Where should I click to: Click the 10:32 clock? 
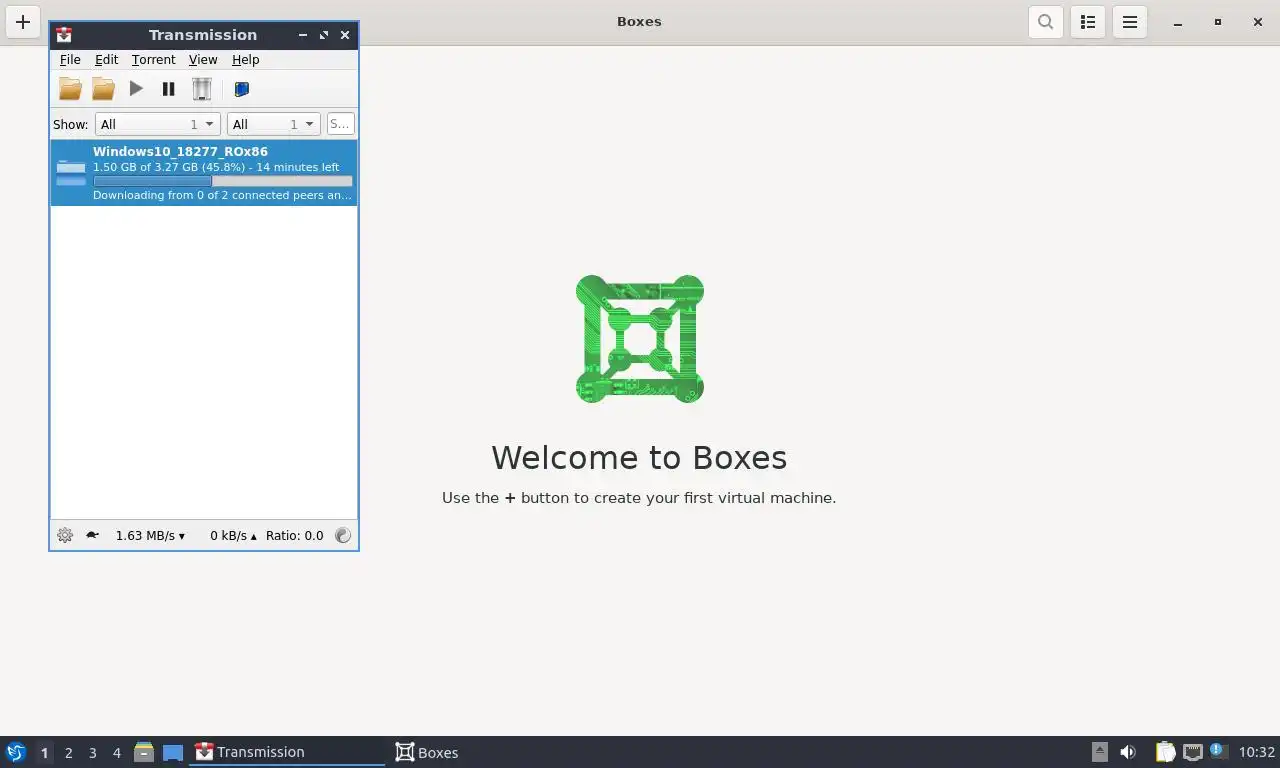pyautogui.click(x=1257, y=752)
